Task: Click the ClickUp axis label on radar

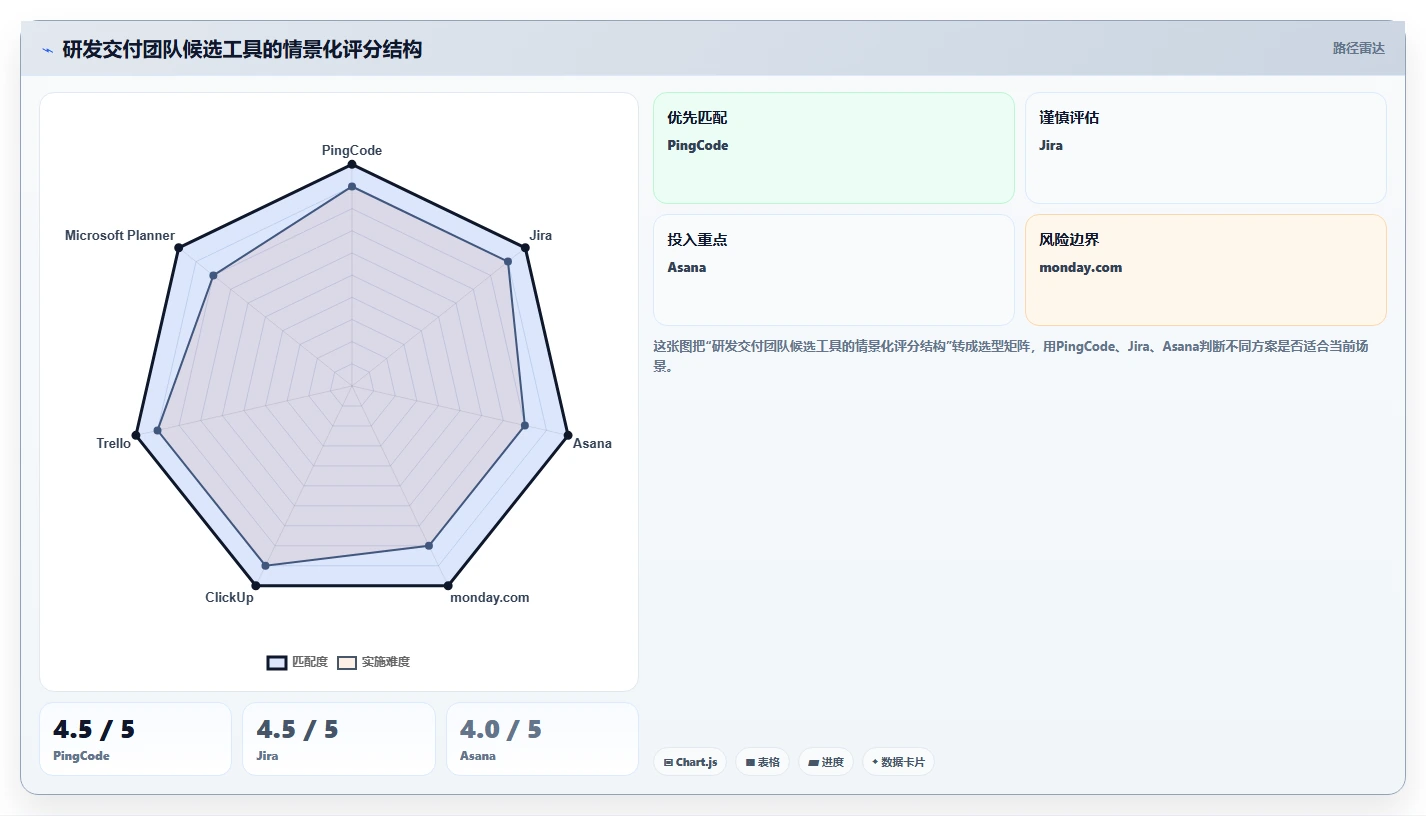Action: [x=230, y=597]
